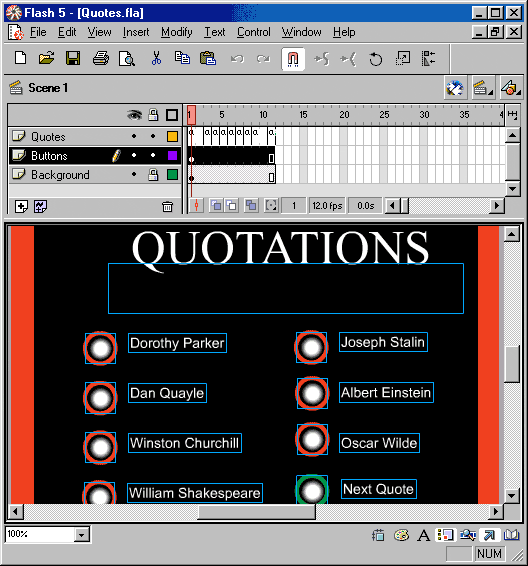This screenshot has height=566, width=528.
Task: Open the Info panel from launcher bar
Action: [x=378, y=535]
